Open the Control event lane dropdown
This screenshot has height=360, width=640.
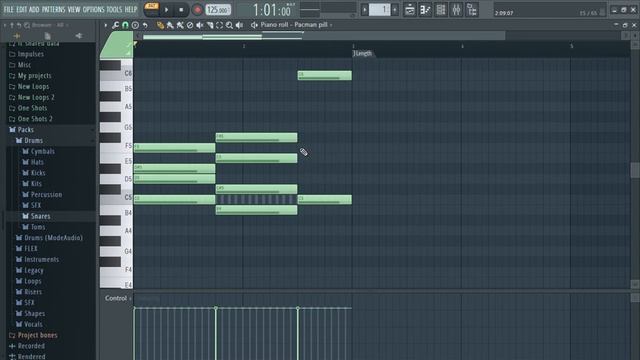[118, 298]
